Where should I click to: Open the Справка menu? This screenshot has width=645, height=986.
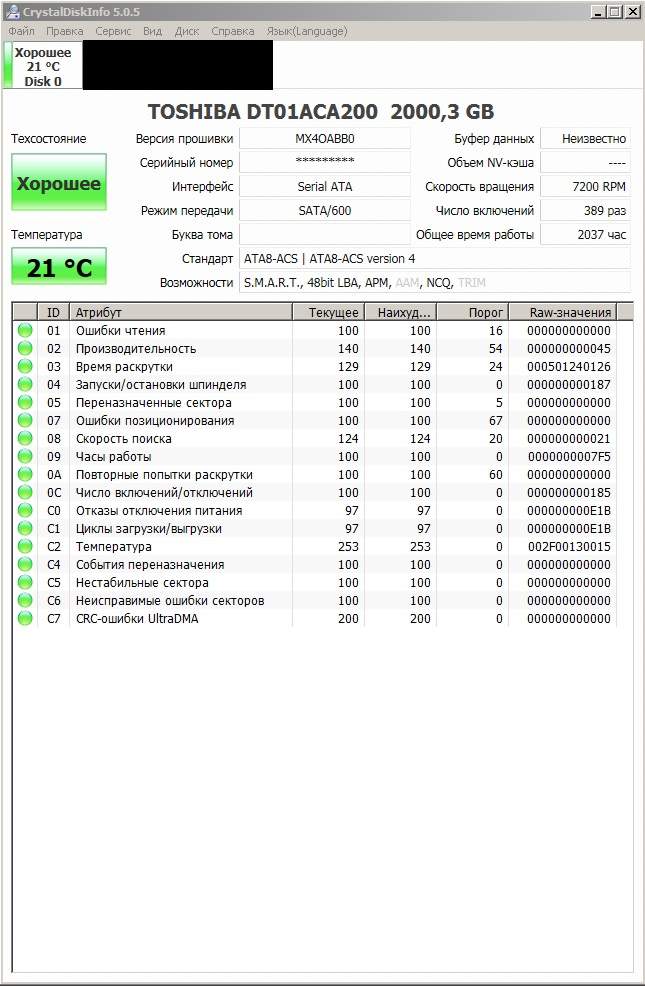[233, 31]
